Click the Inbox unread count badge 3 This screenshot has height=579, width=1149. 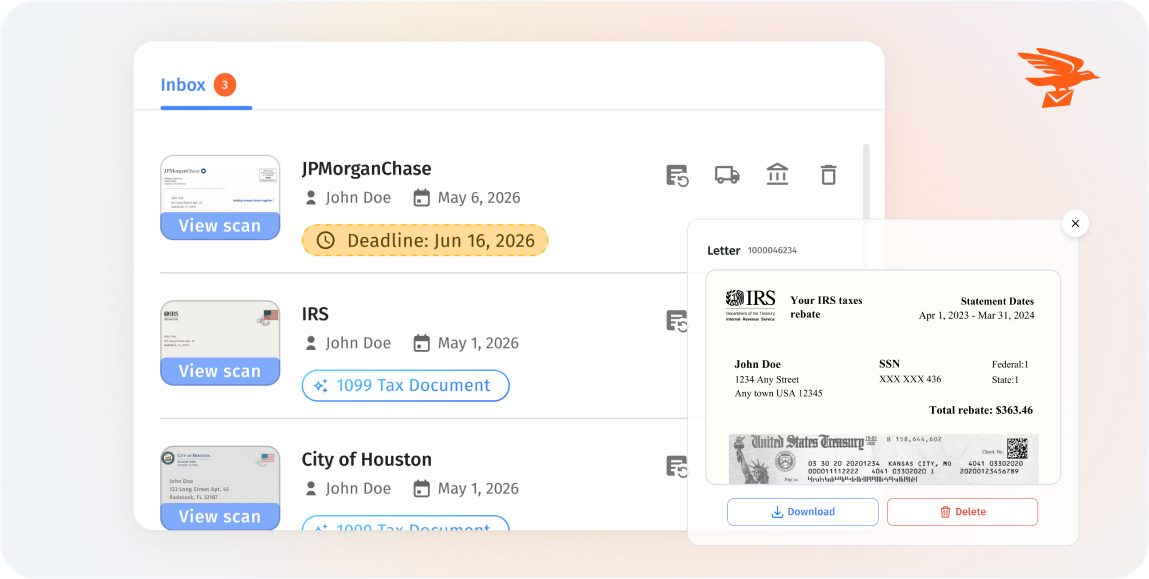(225, 84)
